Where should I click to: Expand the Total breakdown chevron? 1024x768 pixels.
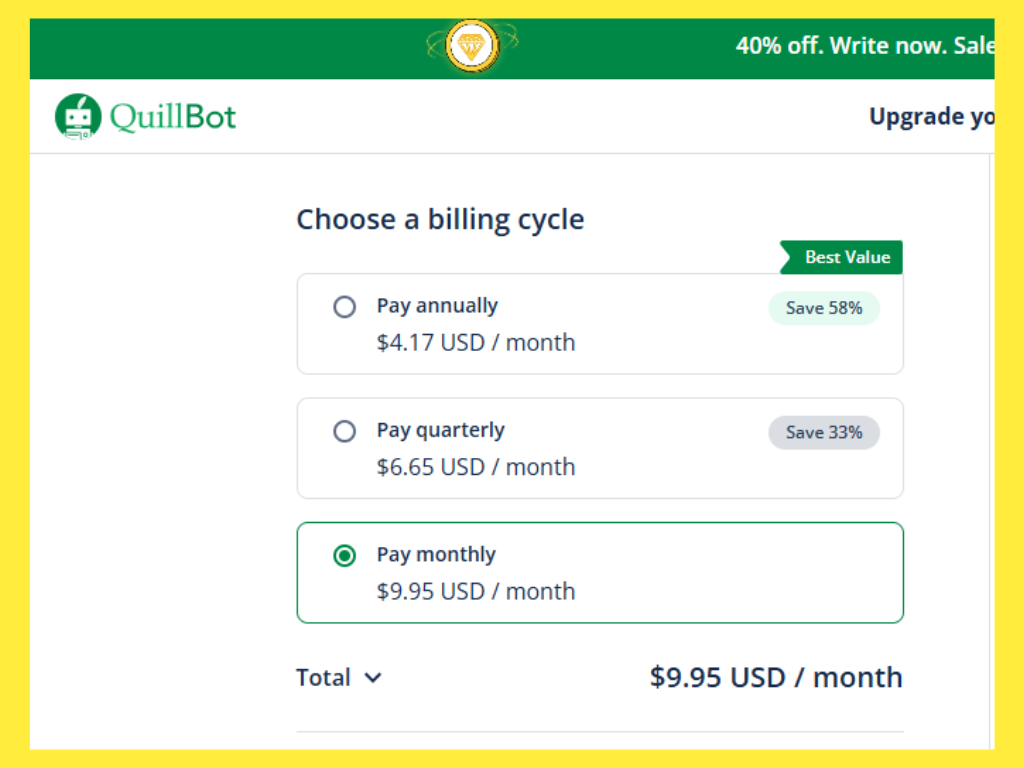point(373,678)
